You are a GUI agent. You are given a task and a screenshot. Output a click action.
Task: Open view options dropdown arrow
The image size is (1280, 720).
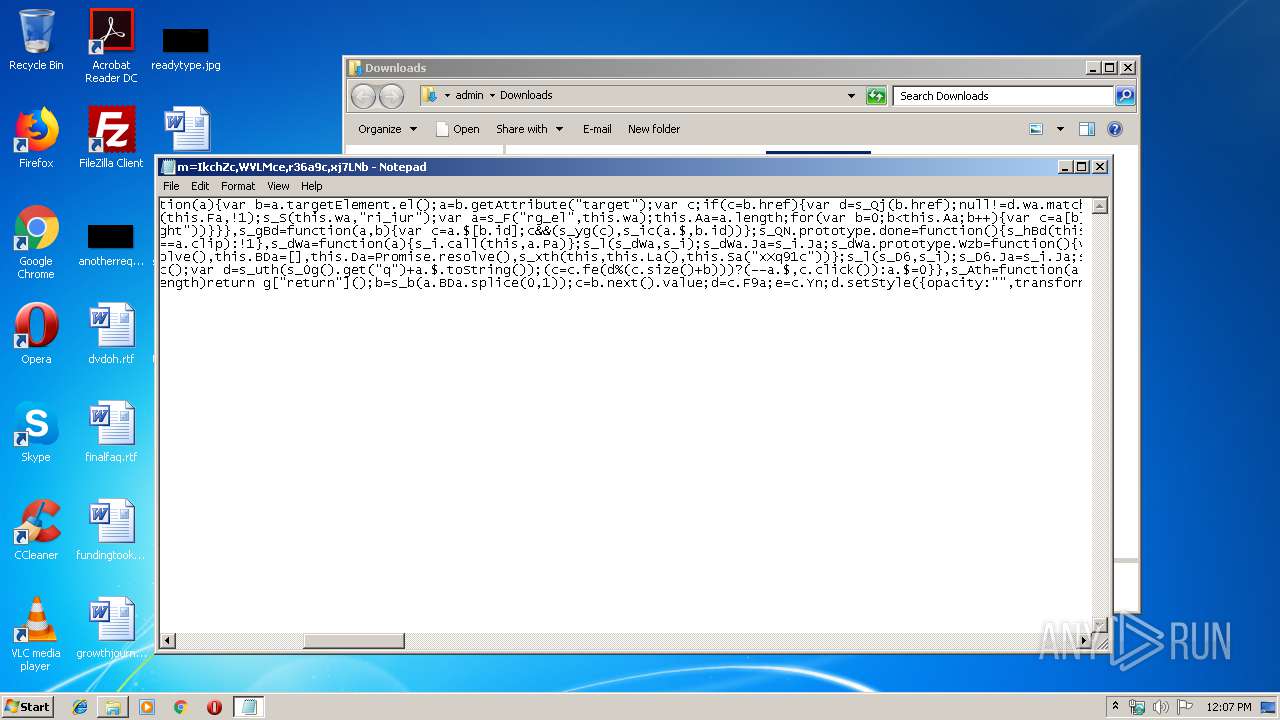coord(1060,129)
